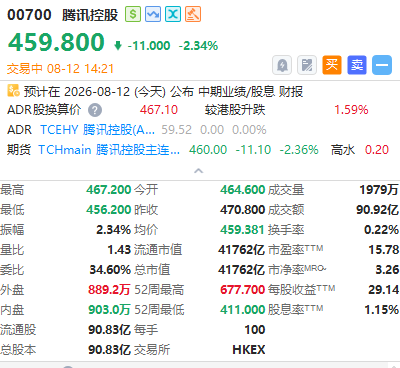Click the ADR conversion price 467.10
Image resolution: width=400 pixels, height=368 pixels.
coord(159,110)
